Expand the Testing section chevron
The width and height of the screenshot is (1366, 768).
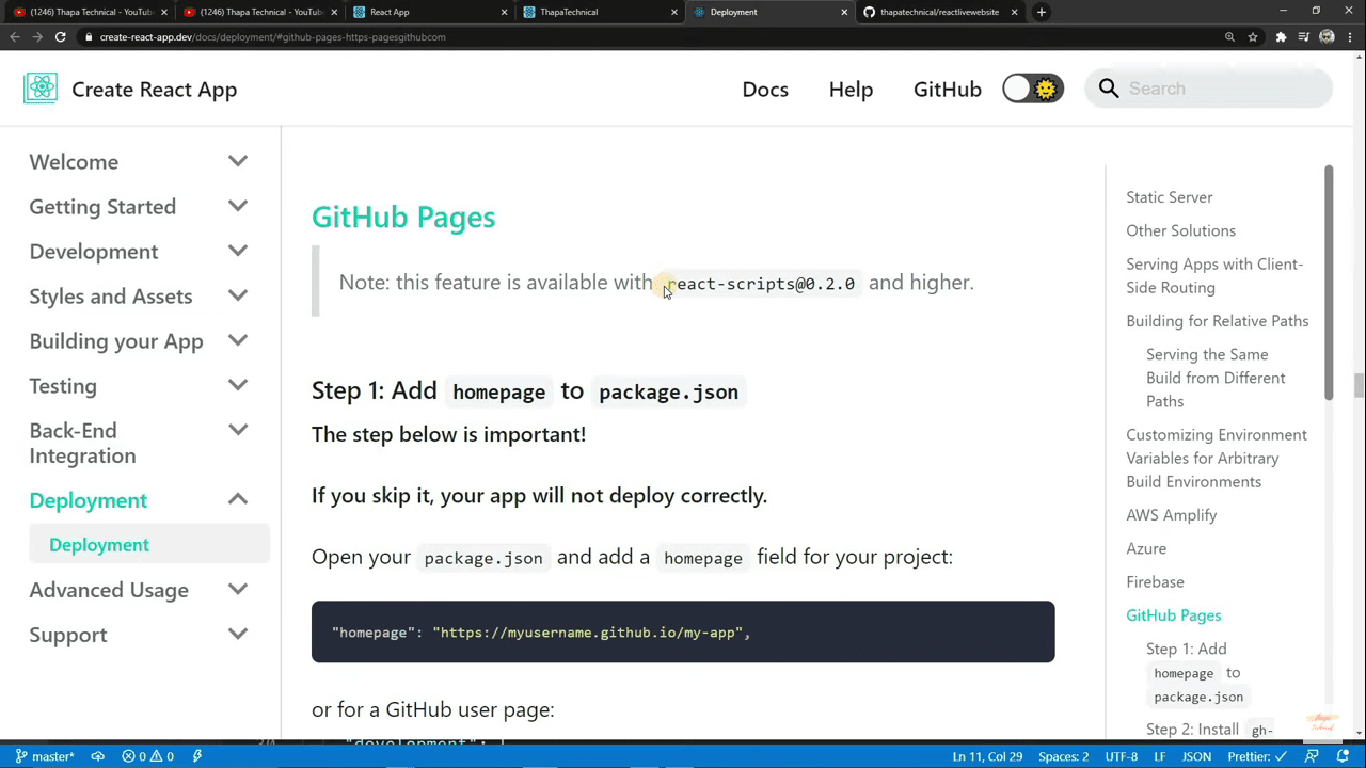pos(238,385)
